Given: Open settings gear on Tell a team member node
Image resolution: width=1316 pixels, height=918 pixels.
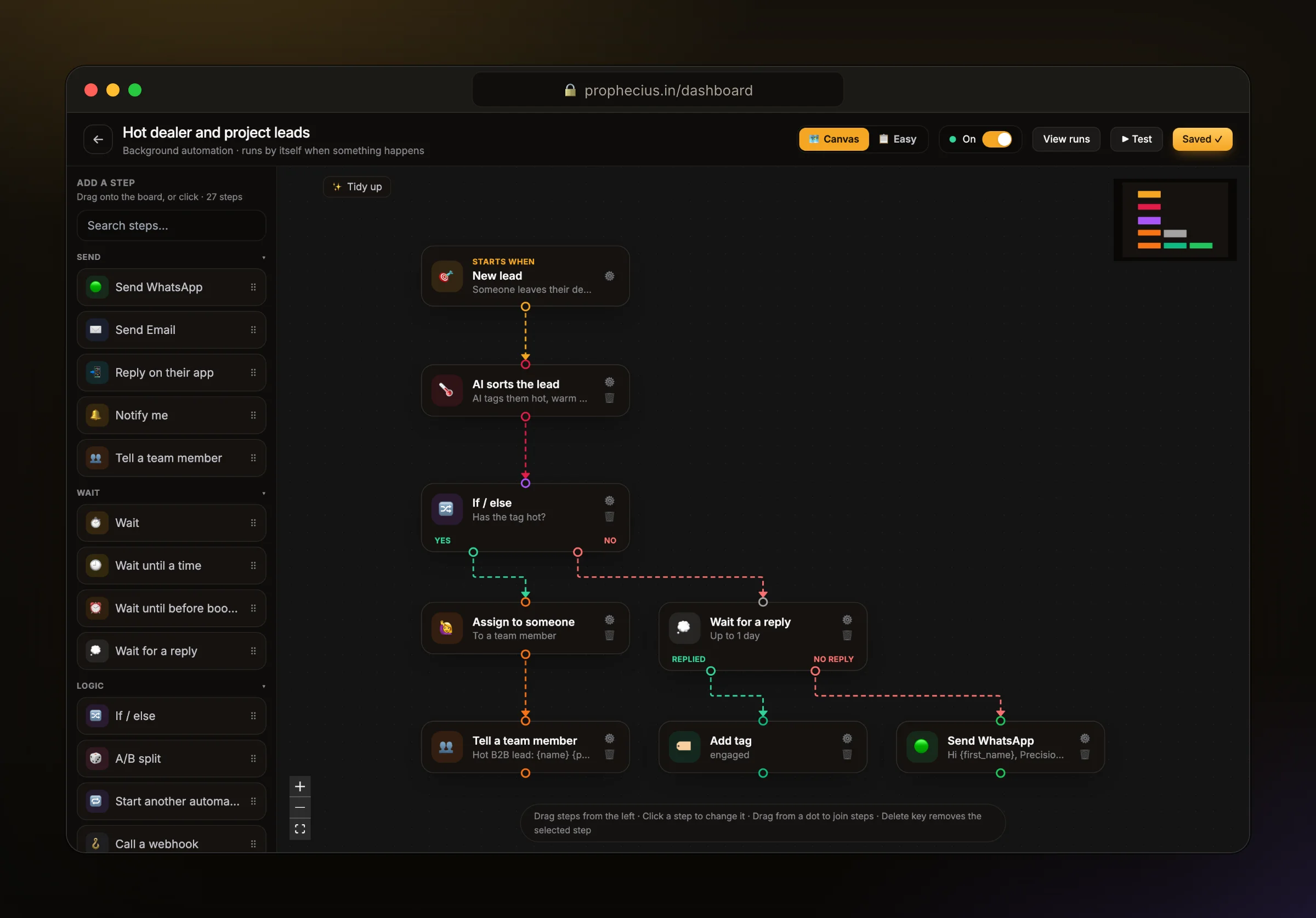Looking at the screenshot, I should click(609, 739).
